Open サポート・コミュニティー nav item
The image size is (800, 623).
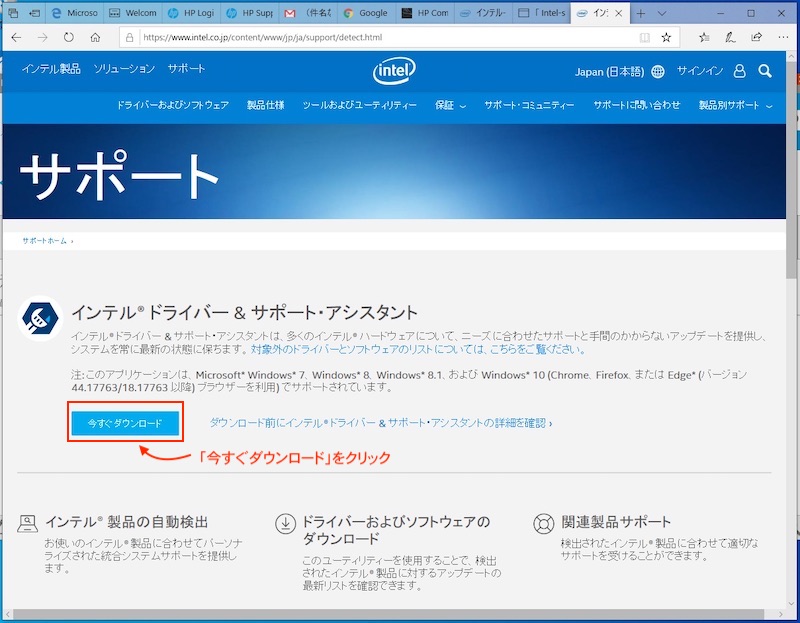[529, 105]
